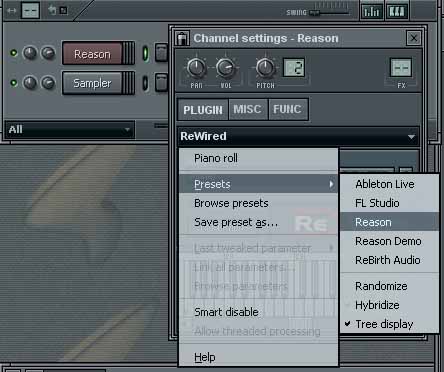The width and height of the screenshot is (444, 372).
Task: Open the graph editor bars icon
Action: click(372, 11)
